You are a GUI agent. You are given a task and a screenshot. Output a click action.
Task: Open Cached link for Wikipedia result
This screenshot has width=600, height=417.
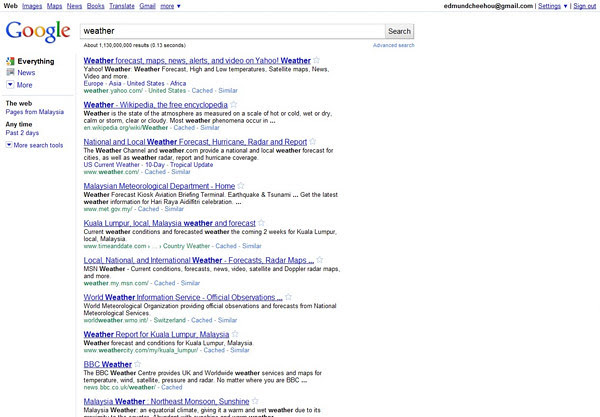(x=184, y=127)
